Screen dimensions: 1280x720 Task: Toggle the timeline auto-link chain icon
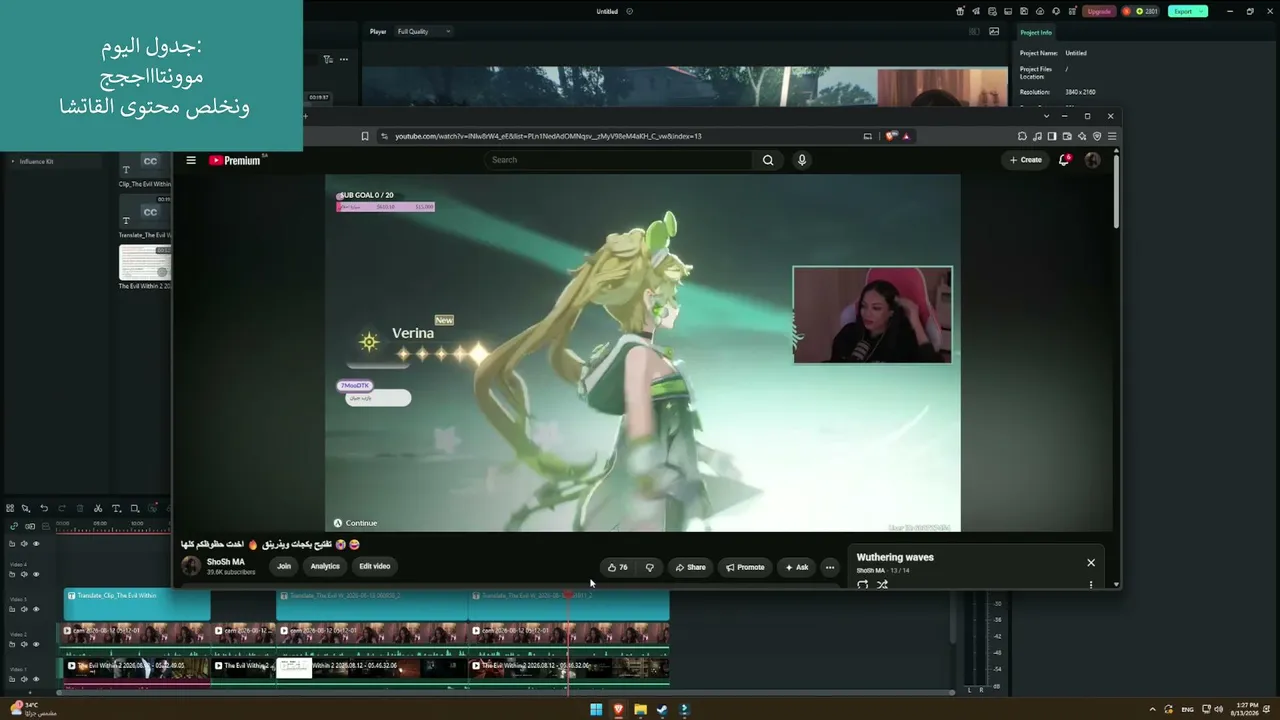click(x=14, y=526)
